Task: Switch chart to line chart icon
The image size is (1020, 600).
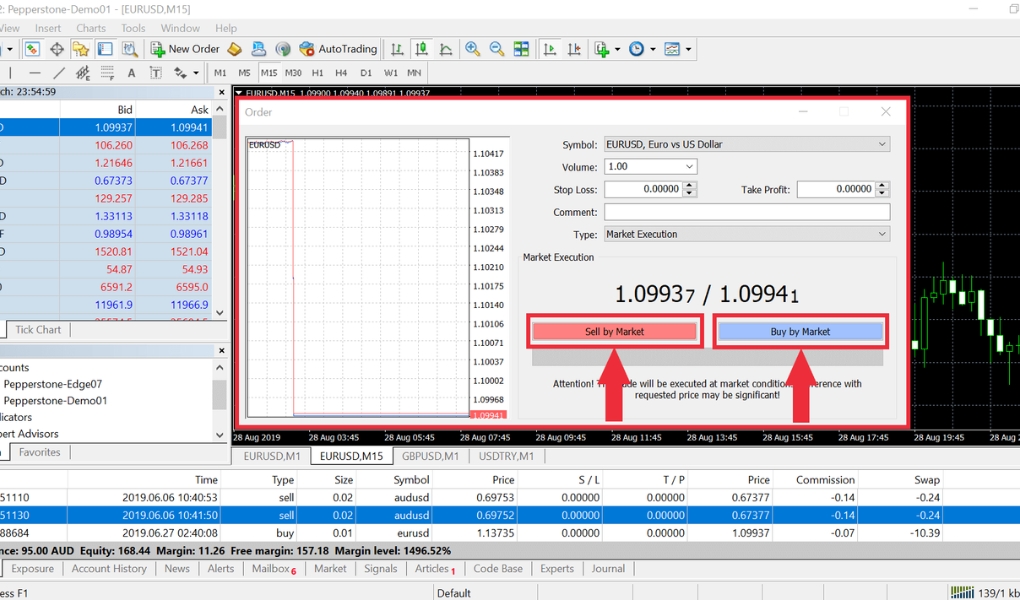Action: pos(446,49)
